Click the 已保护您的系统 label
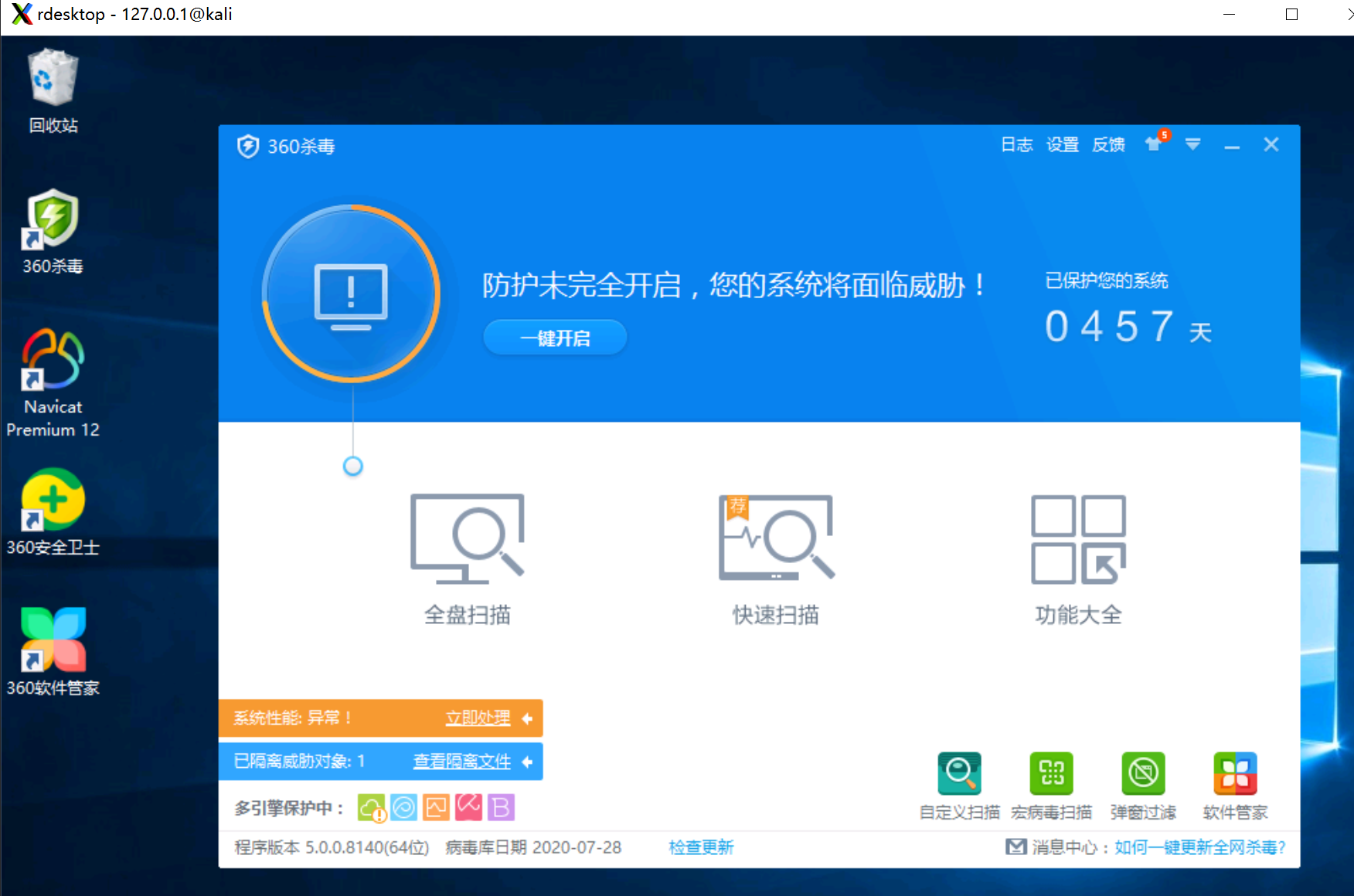The image size is (1354, 896). point(1106,280)
